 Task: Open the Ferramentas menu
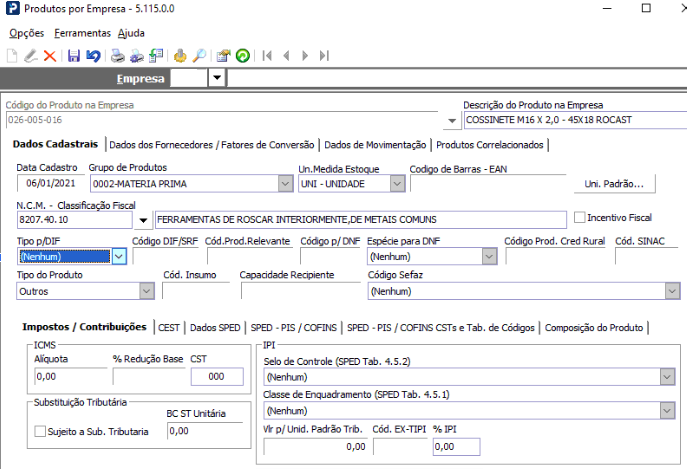click(x=83, y=33)
